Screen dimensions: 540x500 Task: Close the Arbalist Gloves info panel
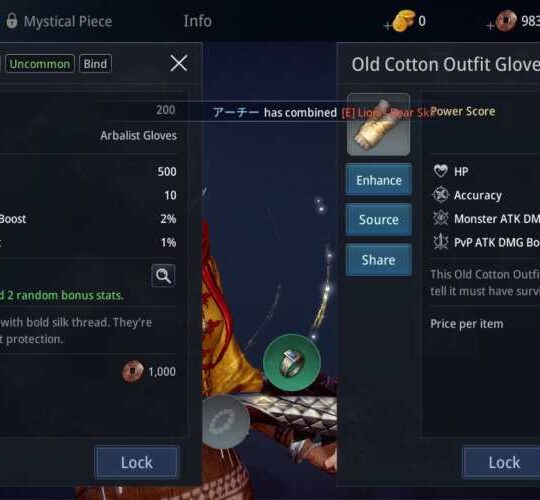pos(178,63)
